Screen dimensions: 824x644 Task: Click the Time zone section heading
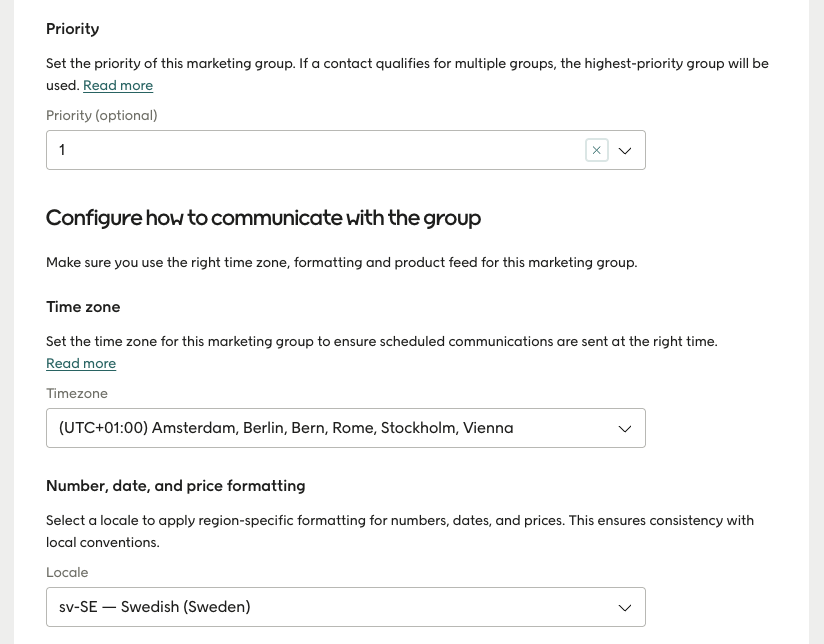(x=83, y=307)
